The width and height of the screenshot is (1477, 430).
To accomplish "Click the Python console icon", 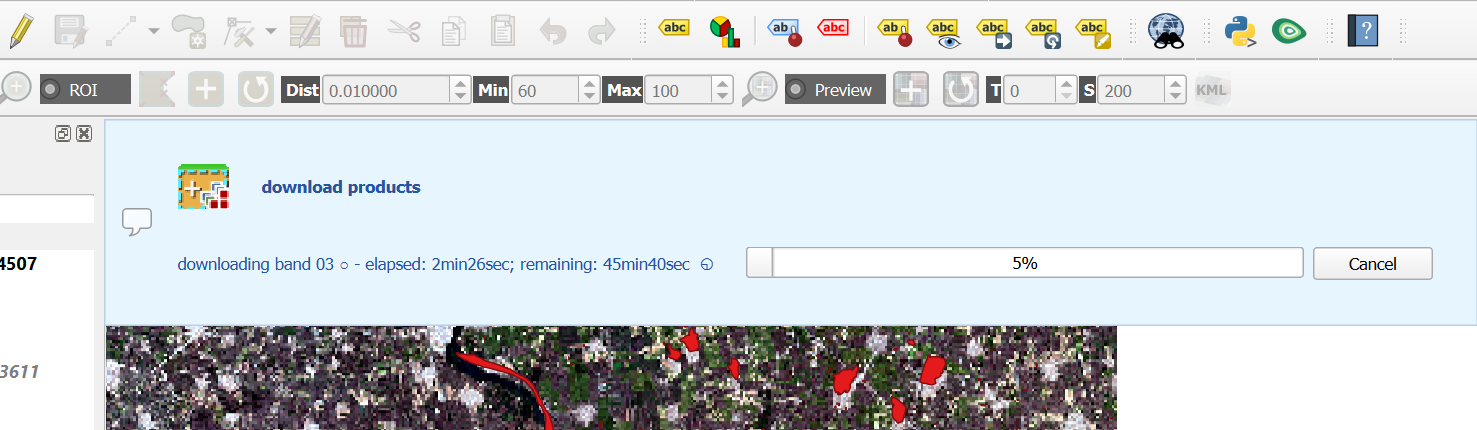I will coord(1240,31).
